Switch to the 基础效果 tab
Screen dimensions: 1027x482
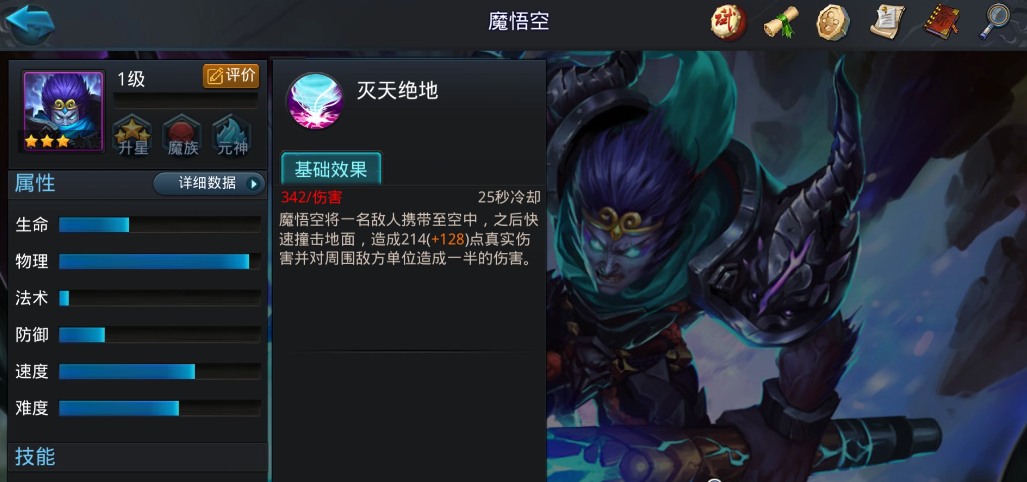331,169
